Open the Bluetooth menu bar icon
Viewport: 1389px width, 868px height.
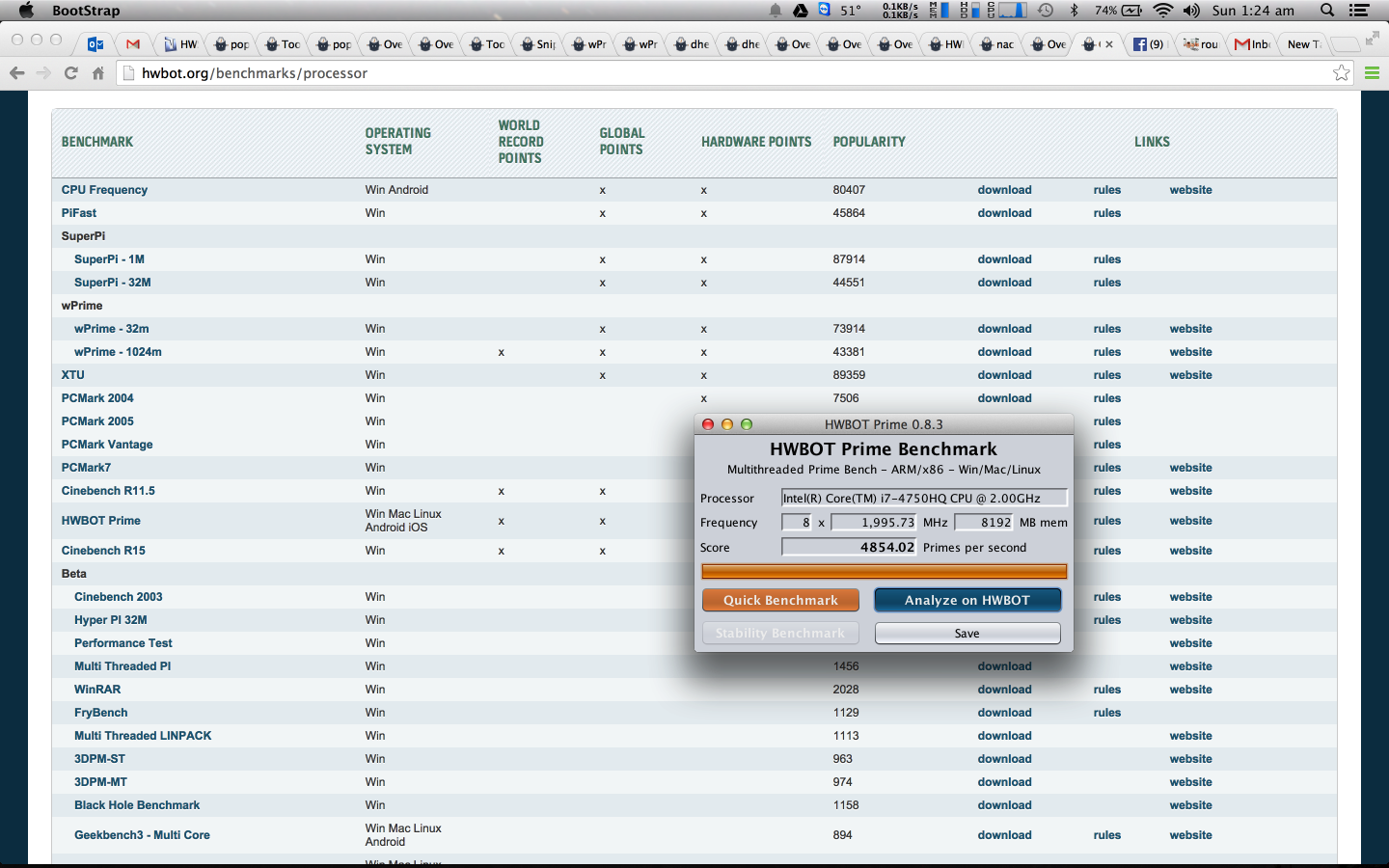(1075, 11)
